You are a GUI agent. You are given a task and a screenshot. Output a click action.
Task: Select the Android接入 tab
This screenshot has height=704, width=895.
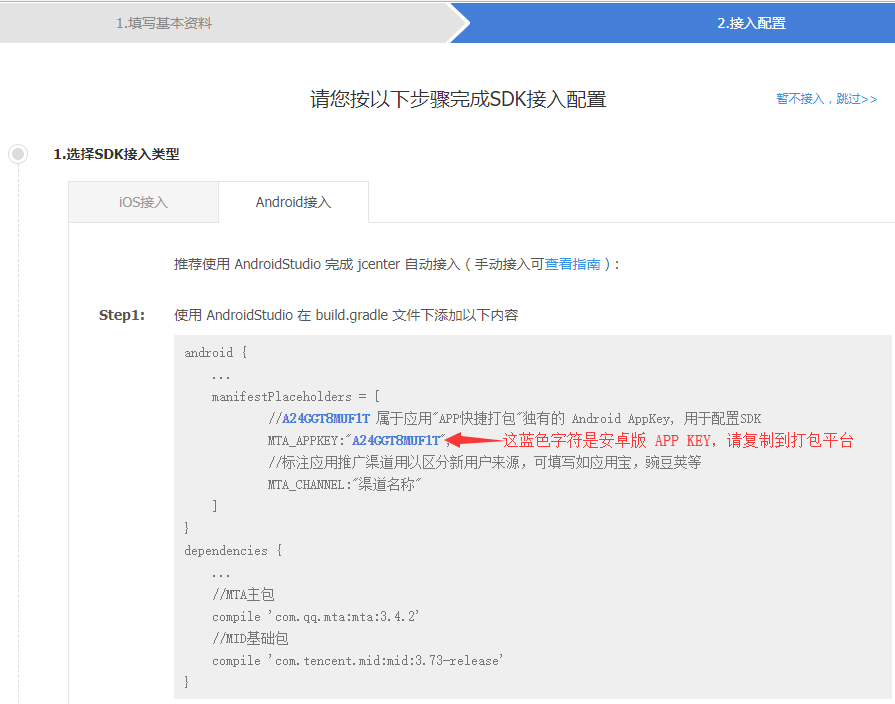(x=293, y=202)
